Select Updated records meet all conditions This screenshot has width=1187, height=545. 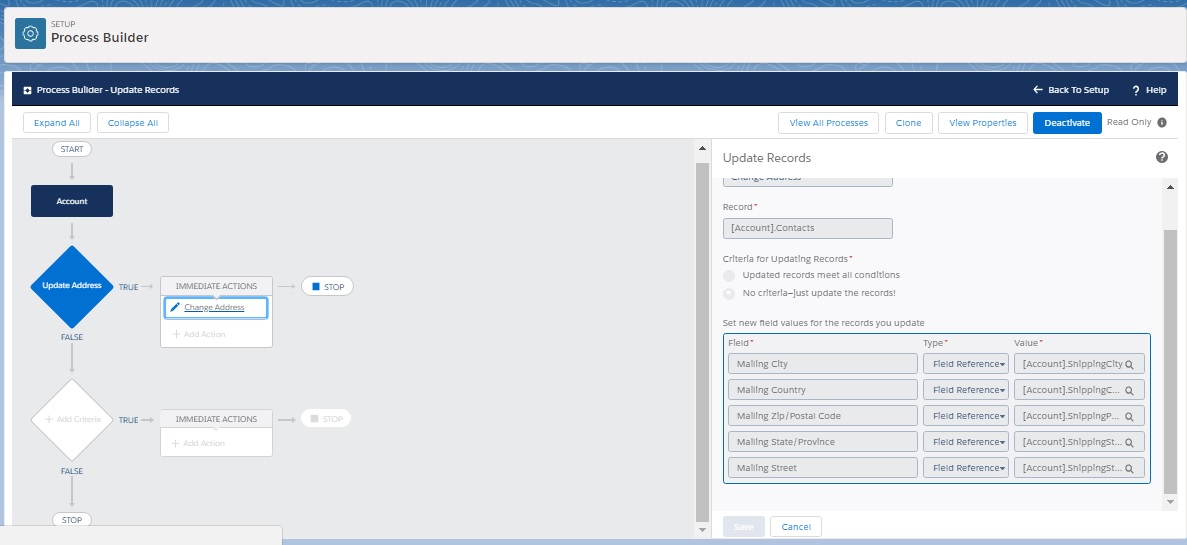coord(729,276)
